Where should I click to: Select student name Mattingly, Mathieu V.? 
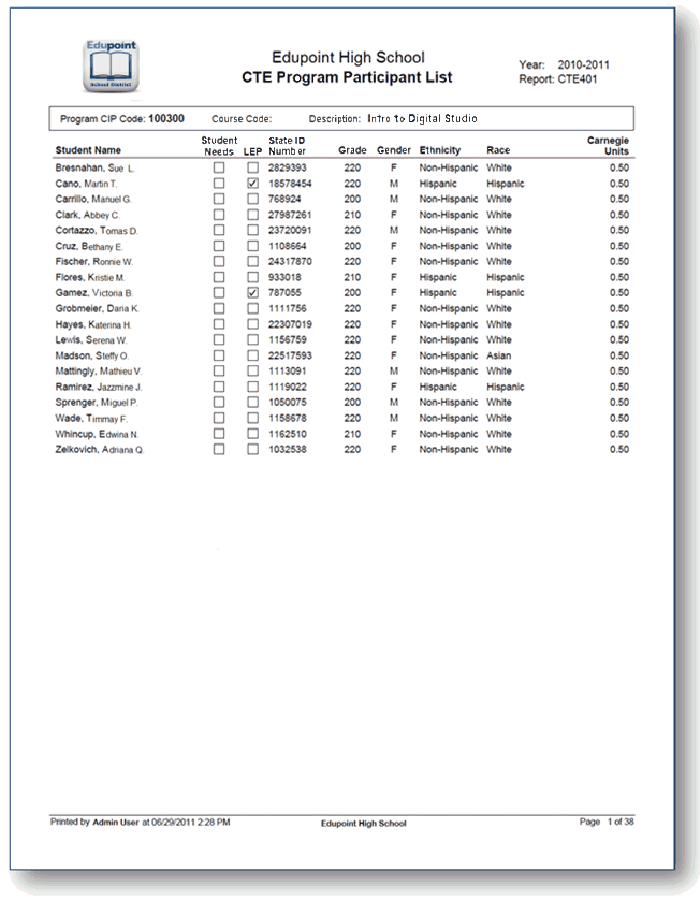(x=98, y=371)
